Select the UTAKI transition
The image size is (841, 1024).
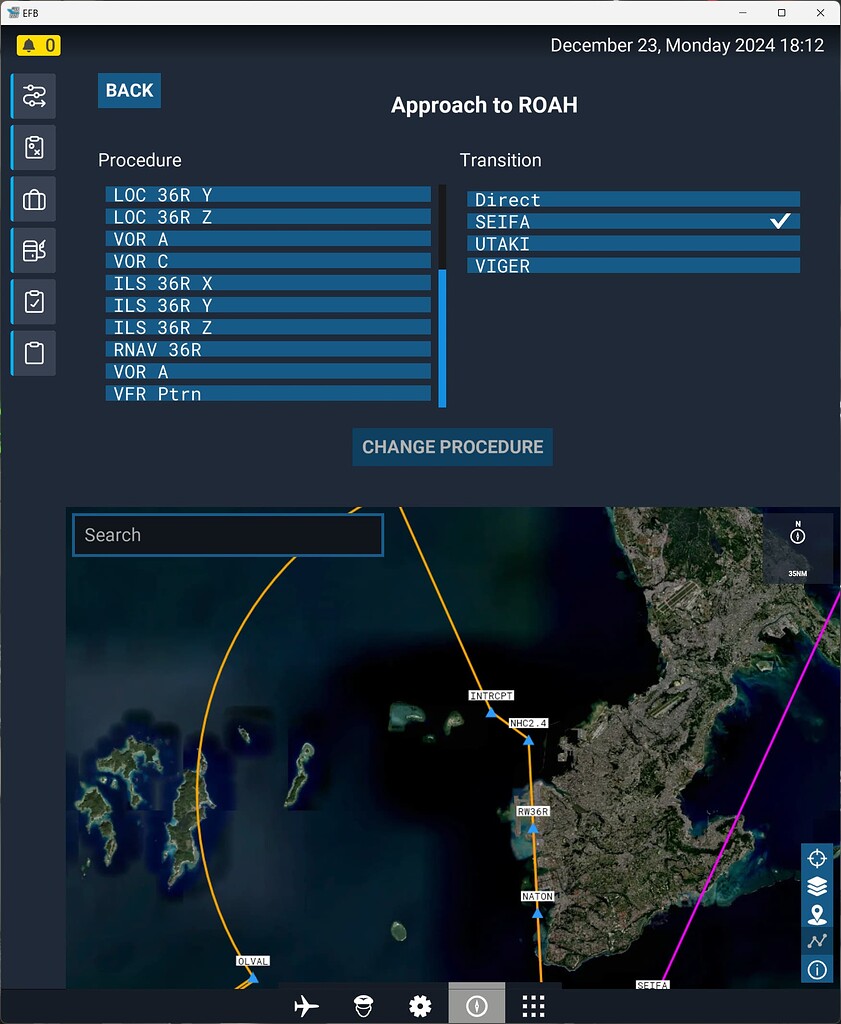pyautogui.click(x=633, y=243)
